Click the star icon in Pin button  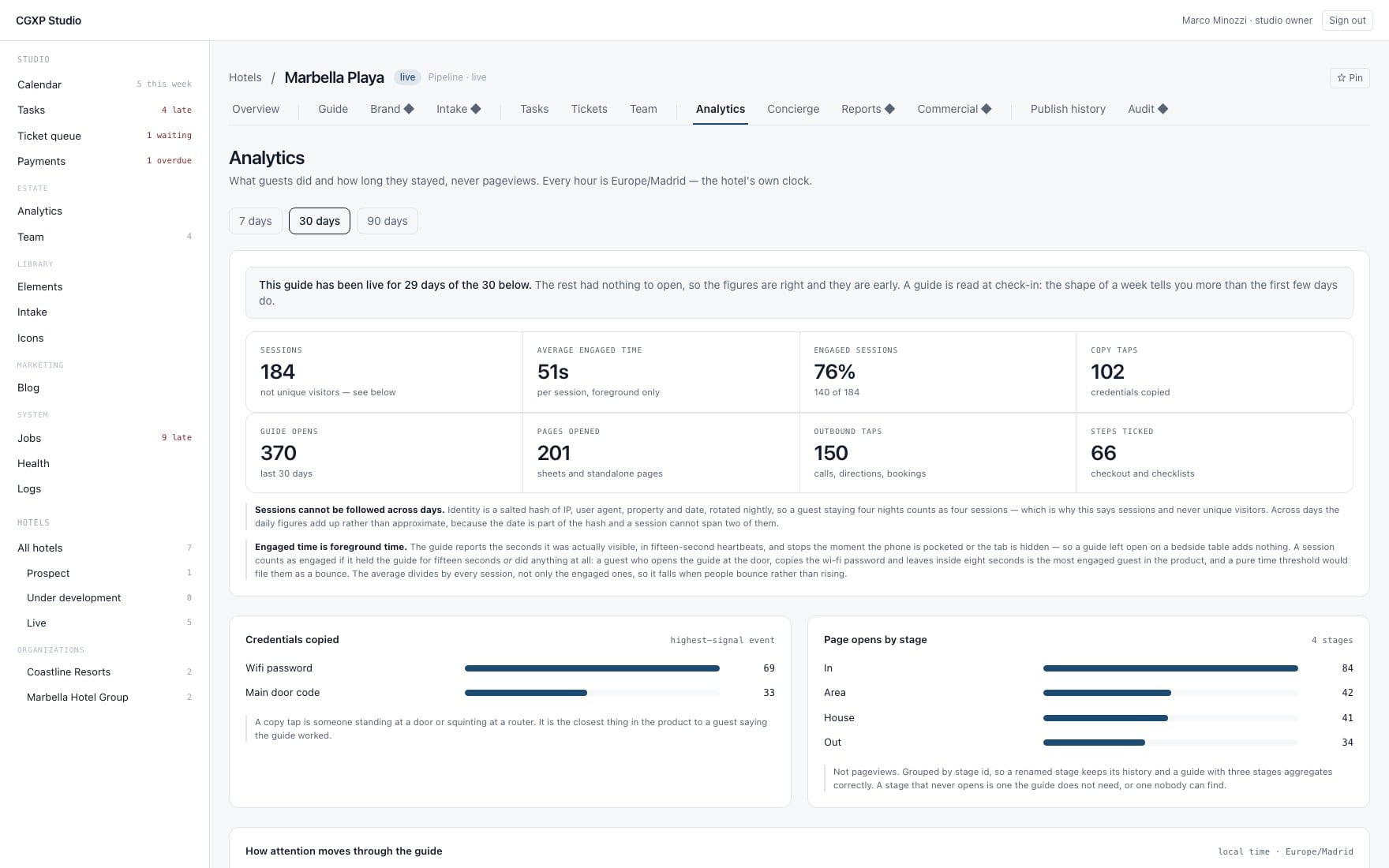[x=1341, y=78]
